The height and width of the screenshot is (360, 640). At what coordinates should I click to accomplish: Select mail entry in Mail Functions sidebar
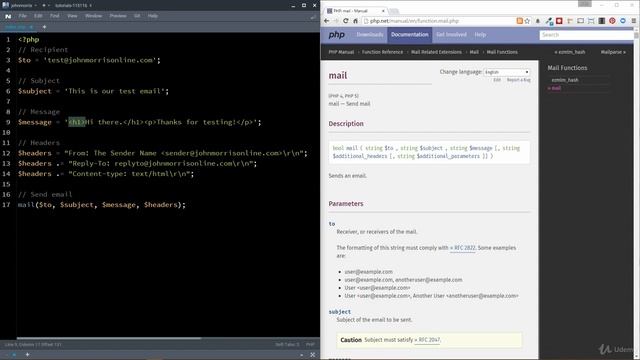(554, 88)
